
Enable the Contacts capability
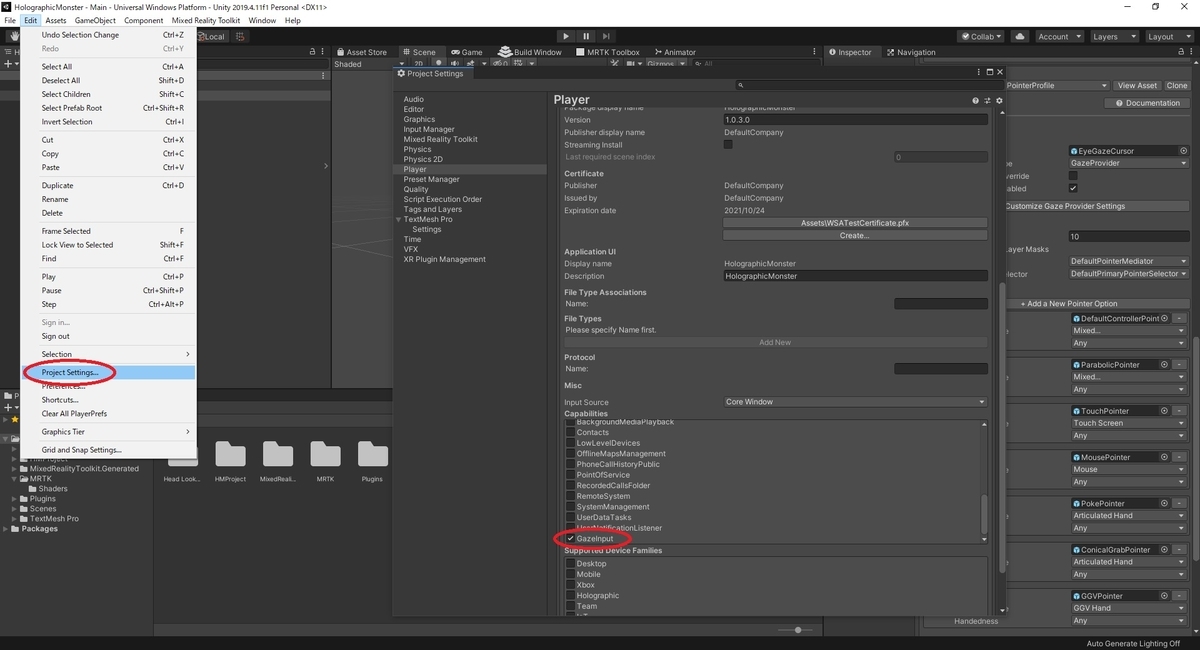click(x=571, y=433)
